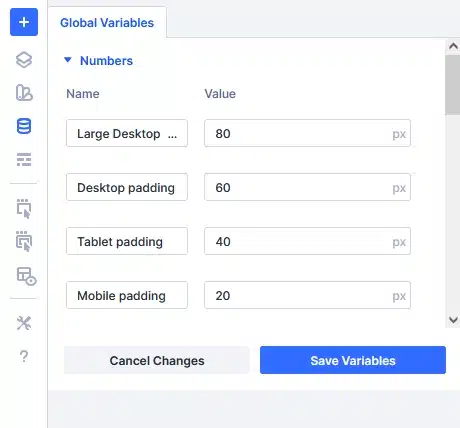Click the value field containing 20
This screenshot has width=460, height=428.
(x=307, y=295)
